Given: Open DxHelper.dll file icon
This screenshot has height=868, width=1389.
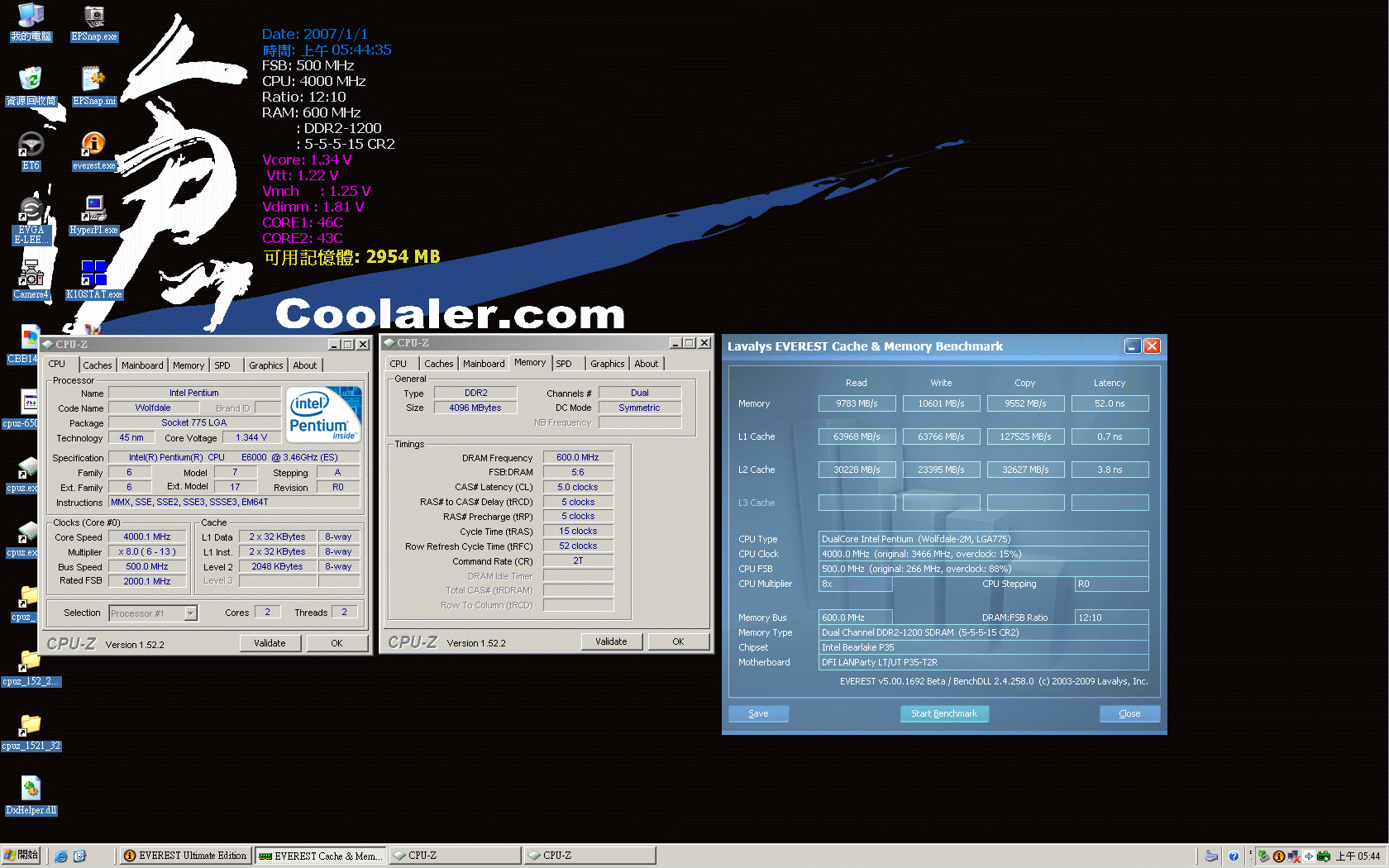Looking at the screenshot, I should [x=31, y=795].
